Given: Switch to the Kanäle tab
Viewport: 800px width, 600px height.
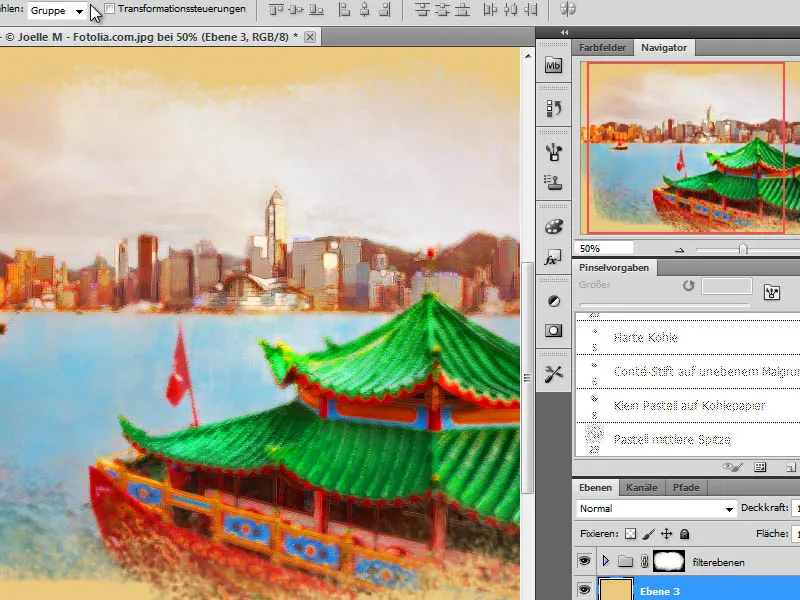Looking at the screenshot, I should coord(641,488).
